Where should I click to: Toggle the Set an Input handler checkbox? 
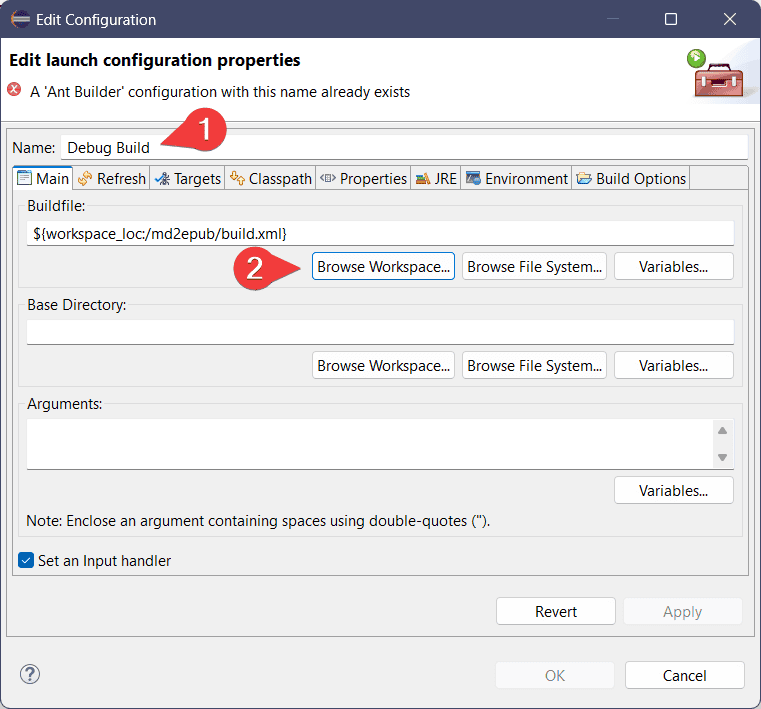click(x=26, y=561)
